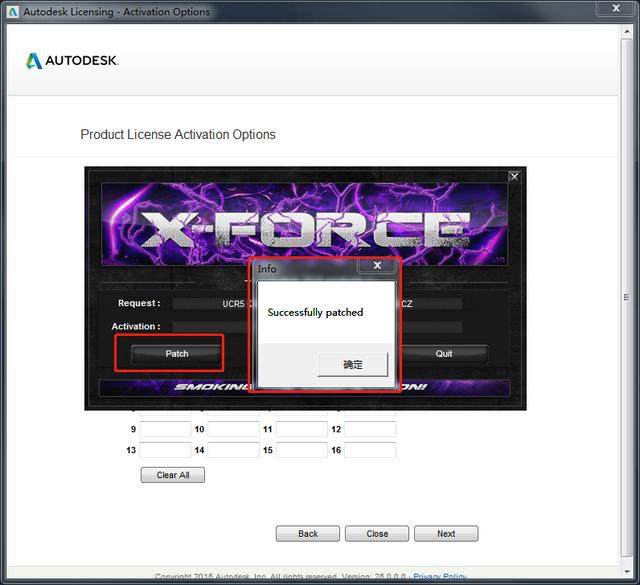Select input field number 9
Viewport: 640px width, 585px height.
(165, 429)
